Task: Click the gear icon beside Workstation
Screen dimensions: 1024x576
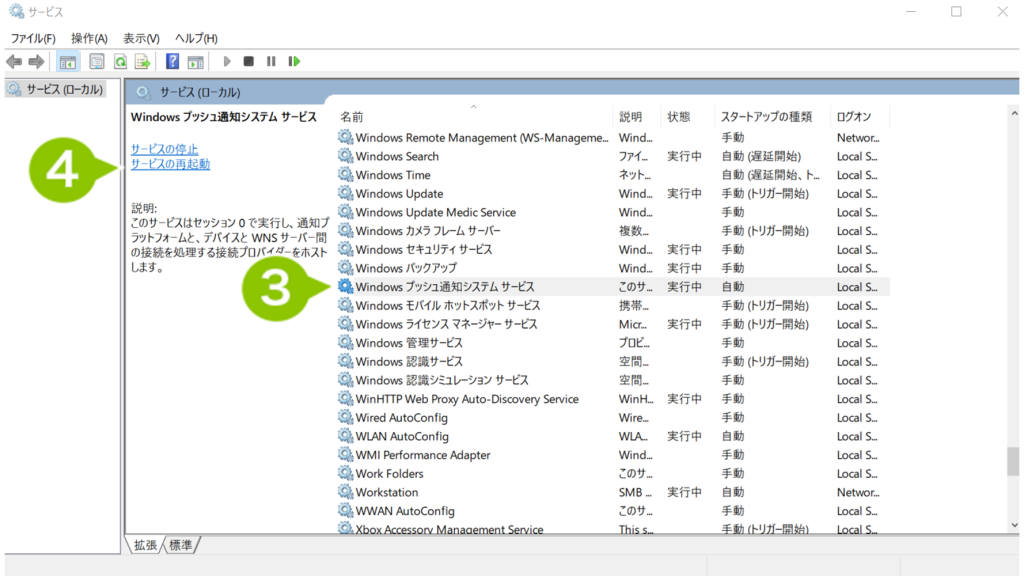Action: click(x=345, y=492)
